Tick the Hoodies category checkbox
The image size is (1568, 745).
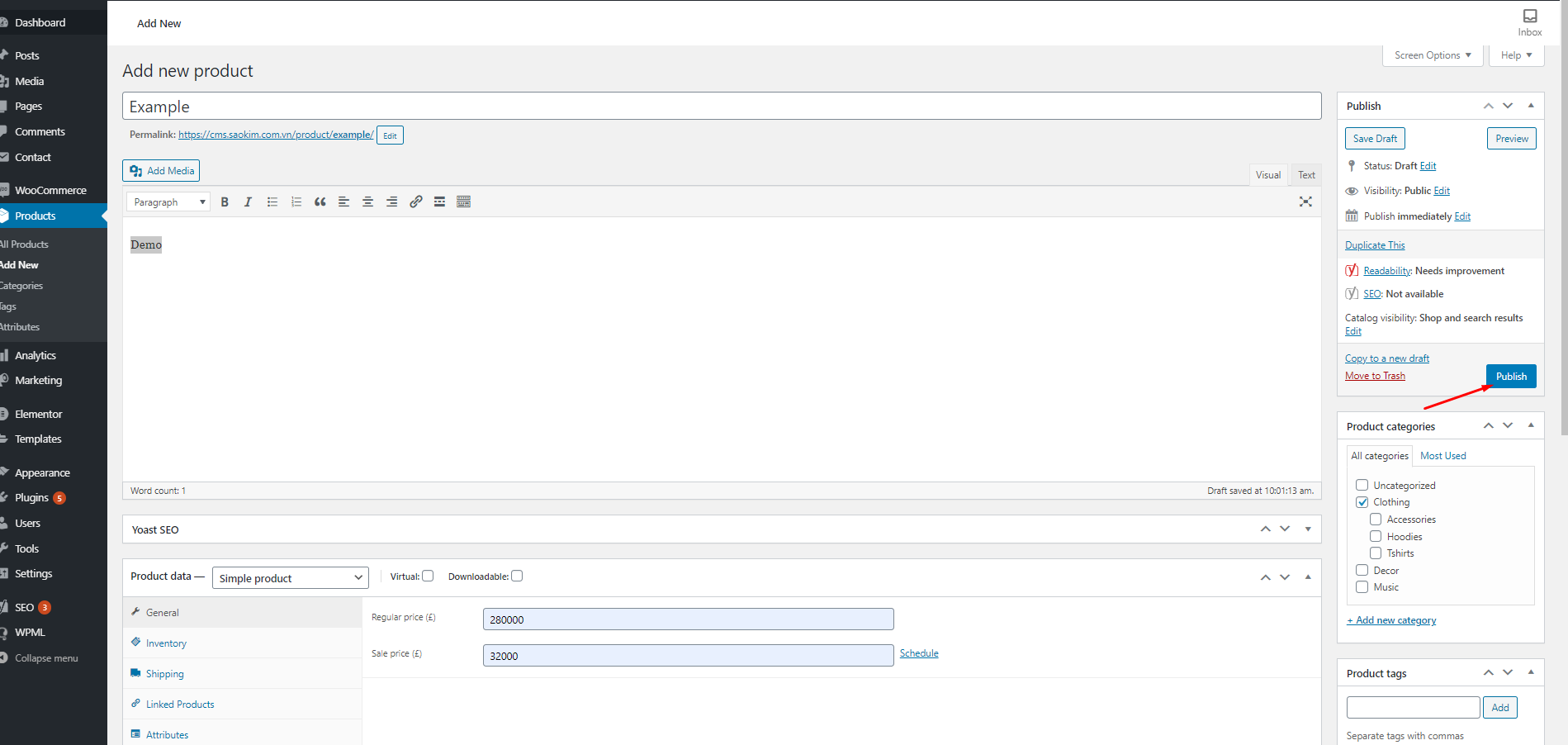1376,537
